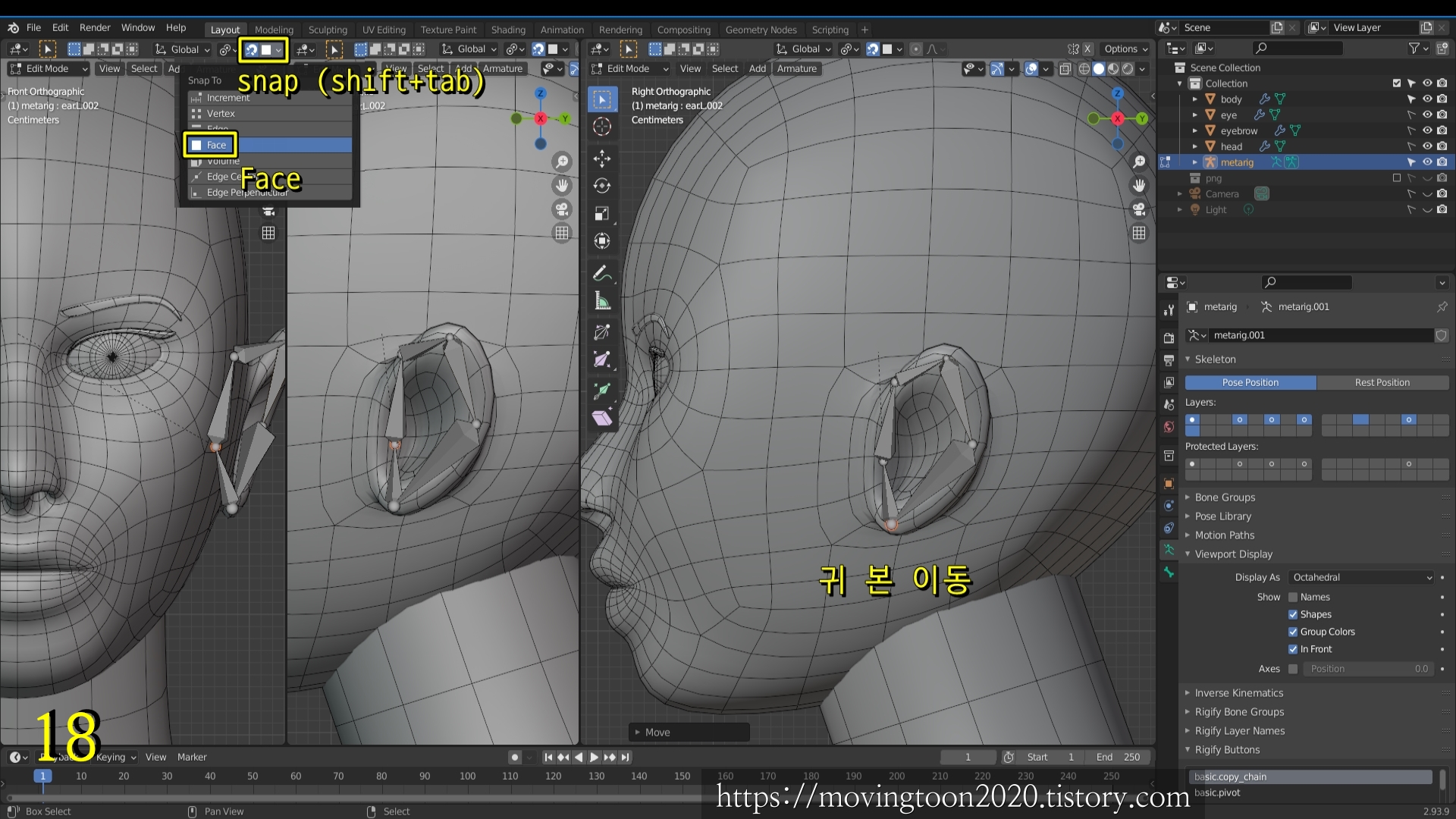
Task: Click the Pose Position button
Action: 1250,382
